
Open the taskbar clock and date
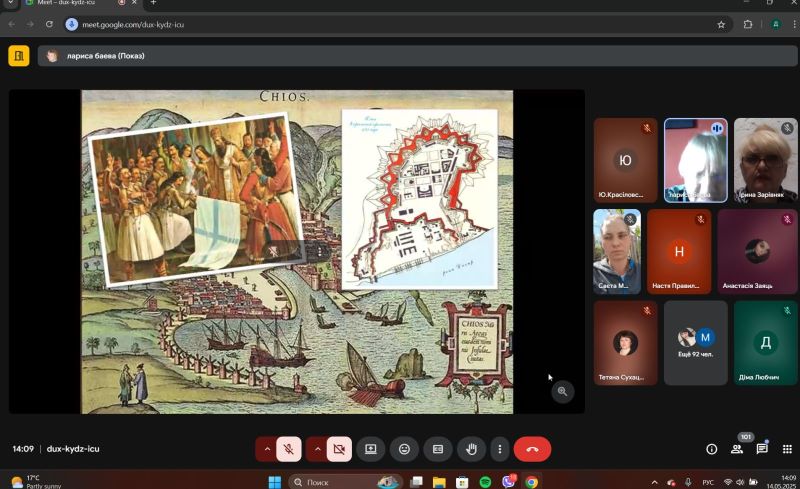[781, 482]
